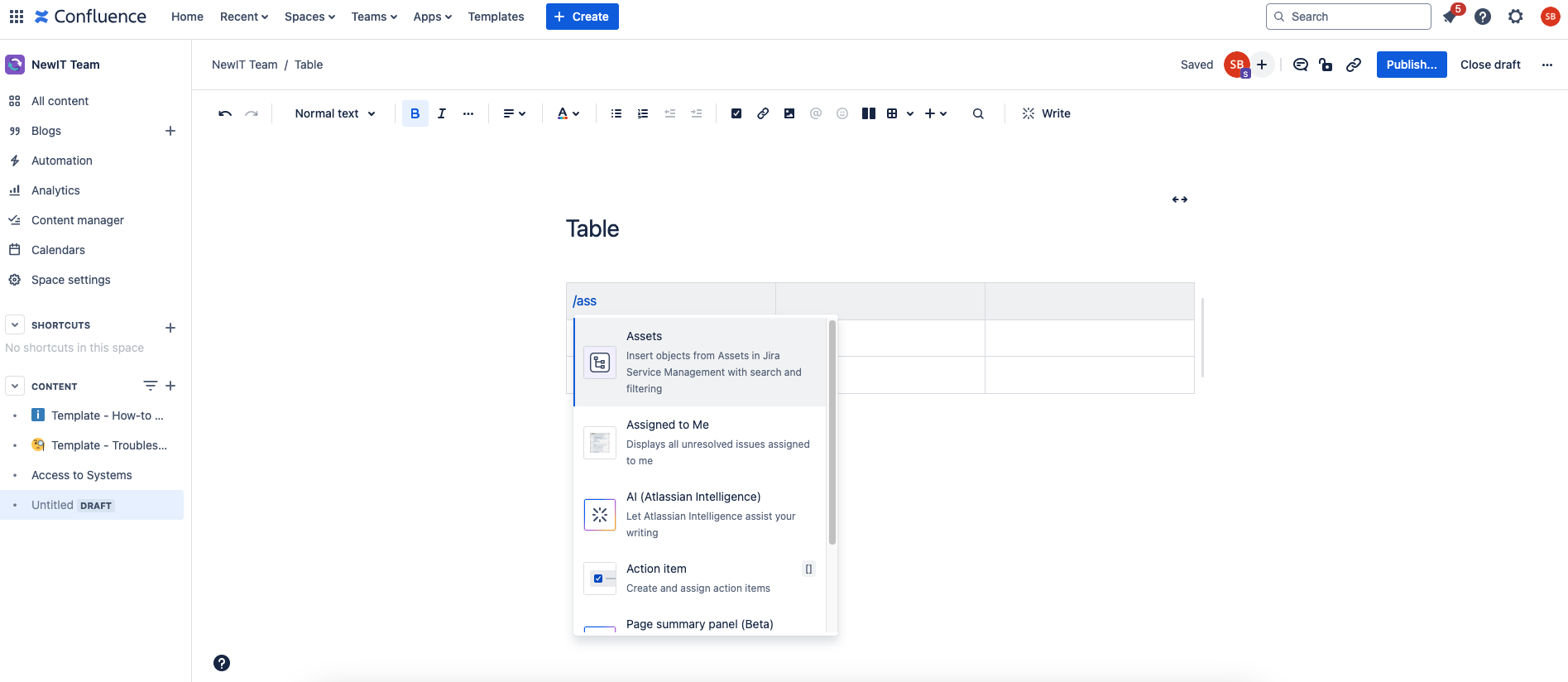Expand the Spaces menu in top navigation
Screen dimensions: 1568x682
point(309,17)
